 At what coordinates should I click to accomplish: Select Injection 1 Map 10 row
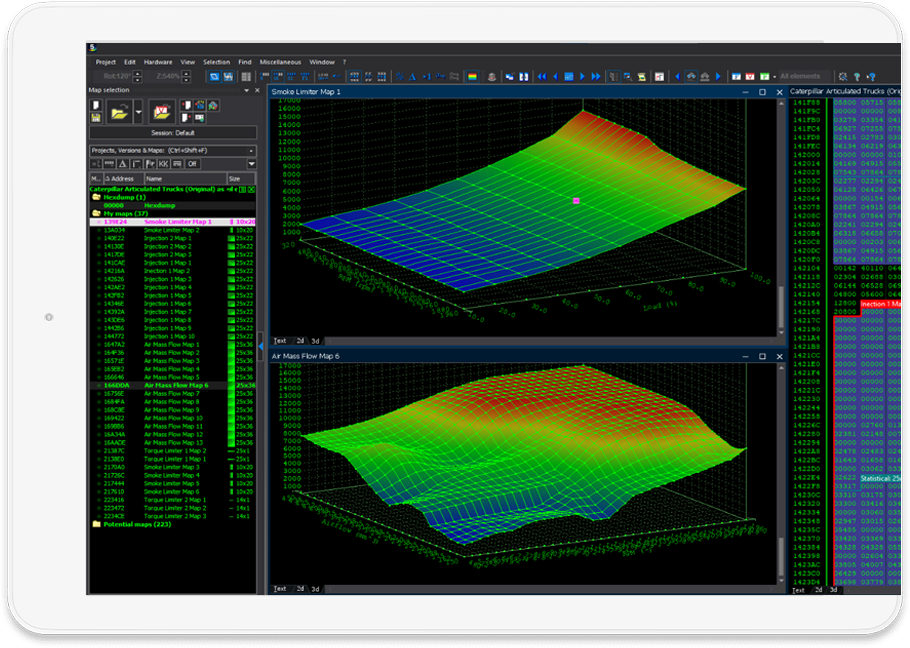[172, 336]
